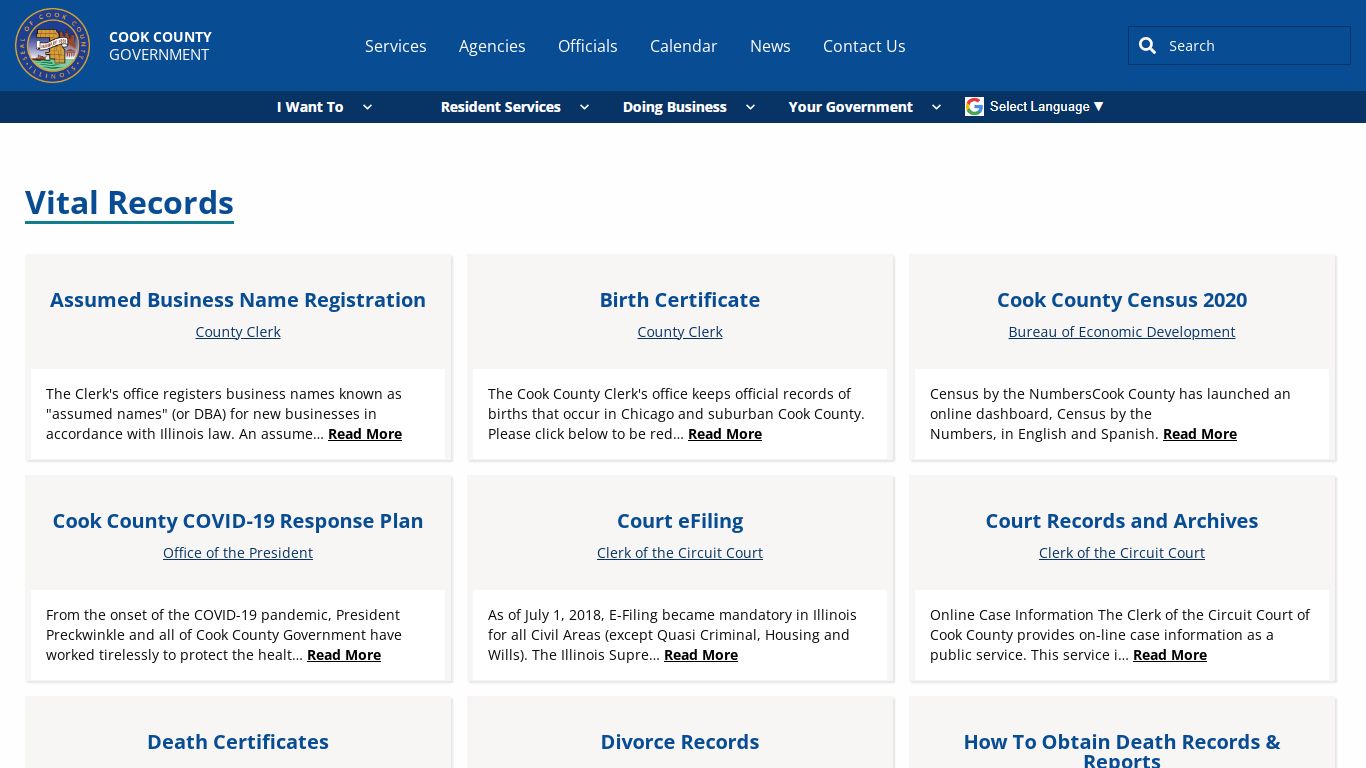Image resolution: width=1366 pixels, height=768 pixels.
Task: Open the Services menu
Action: tap(395, 46)
